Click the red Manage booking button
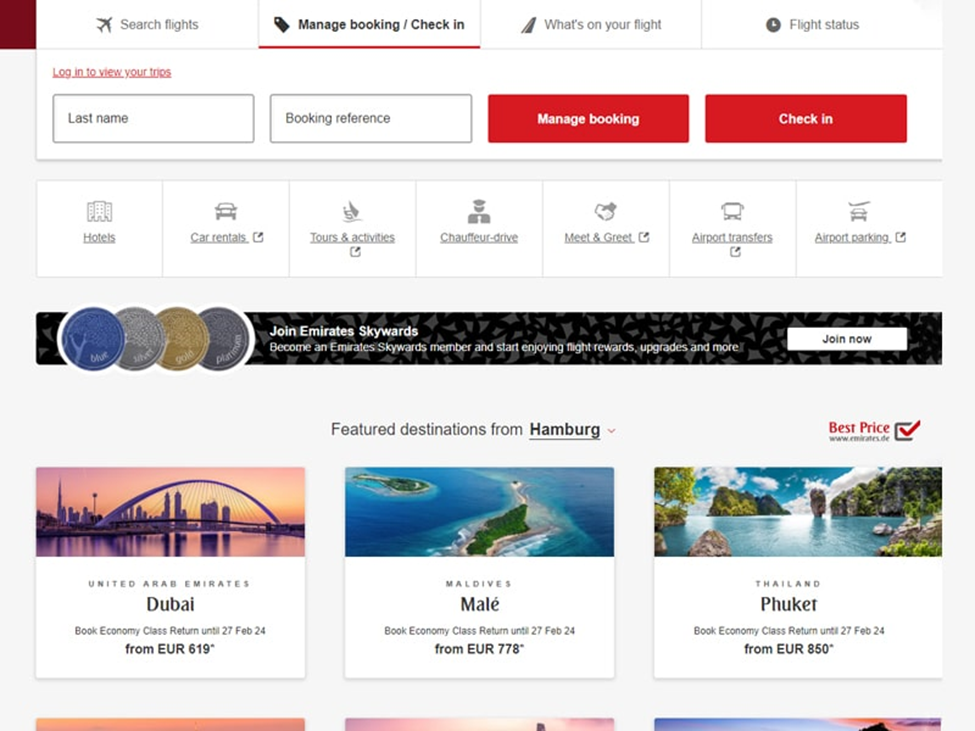The height and width of the screenshot is (731, 975). 588,119
